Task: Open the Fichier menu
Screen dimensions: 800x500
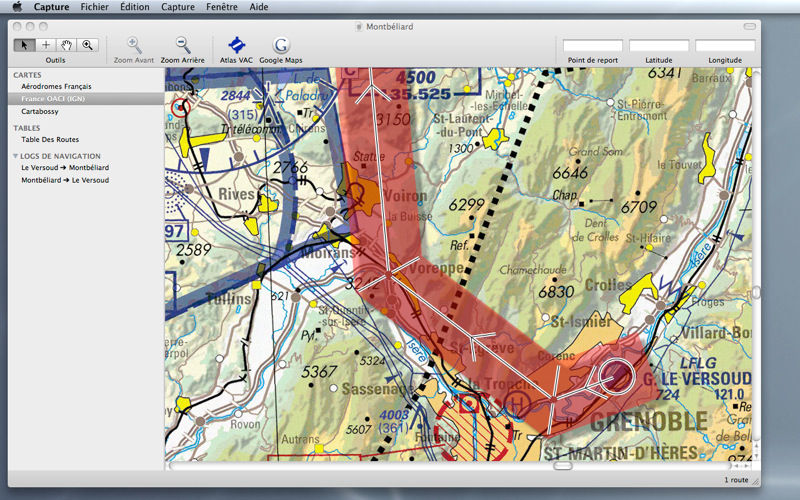Action: 94,7
